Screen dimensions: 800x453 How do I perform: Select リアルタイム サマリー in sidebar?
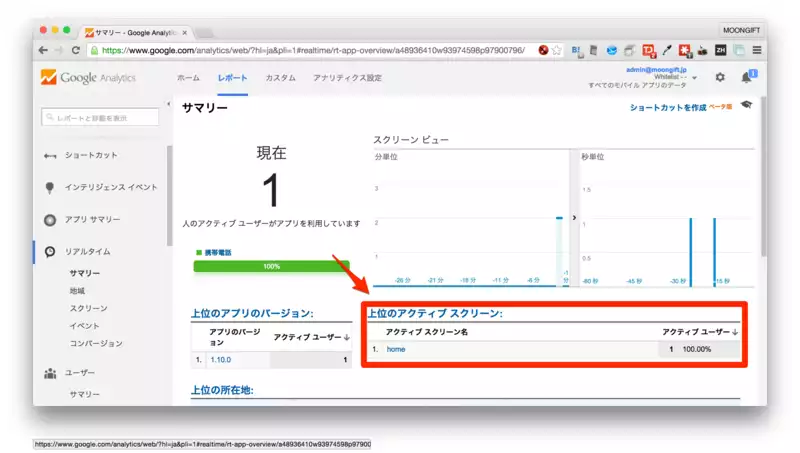[x=85, y=273]
